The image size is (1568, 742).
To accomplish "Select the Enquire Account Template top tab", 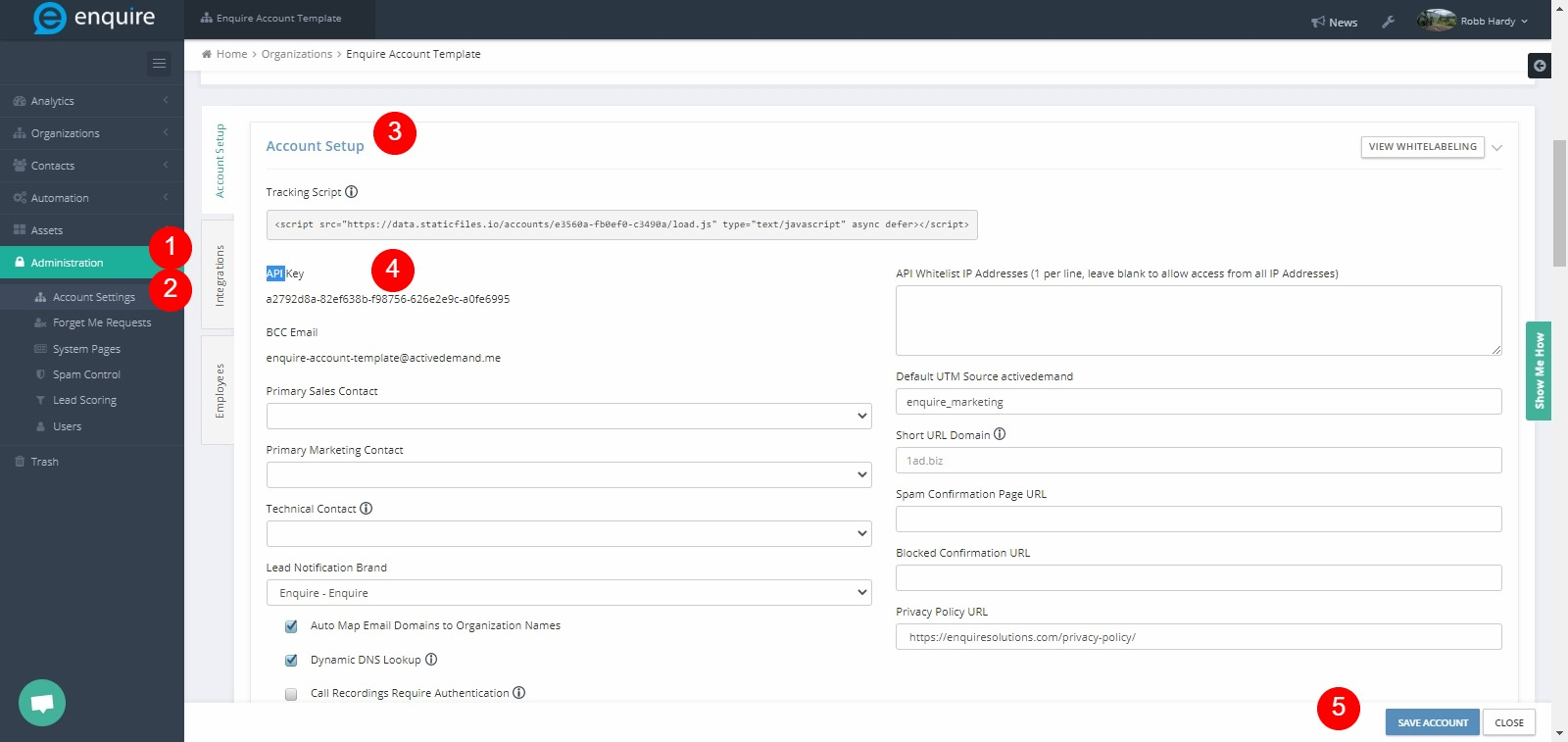I will point(279,19).
